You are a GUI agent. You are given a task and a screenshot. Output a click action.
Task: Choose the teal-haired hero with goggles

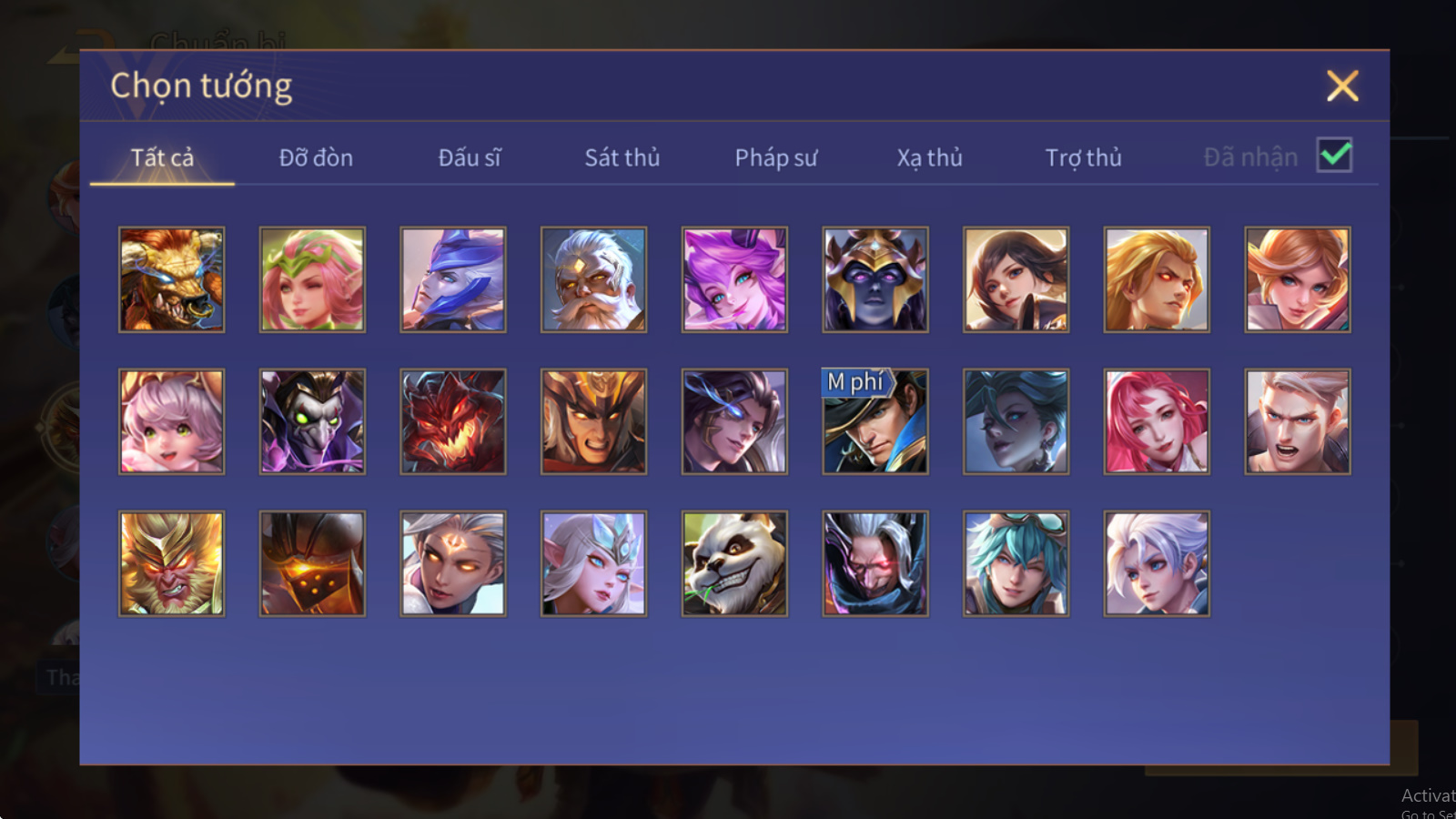tap(1016, 563)
